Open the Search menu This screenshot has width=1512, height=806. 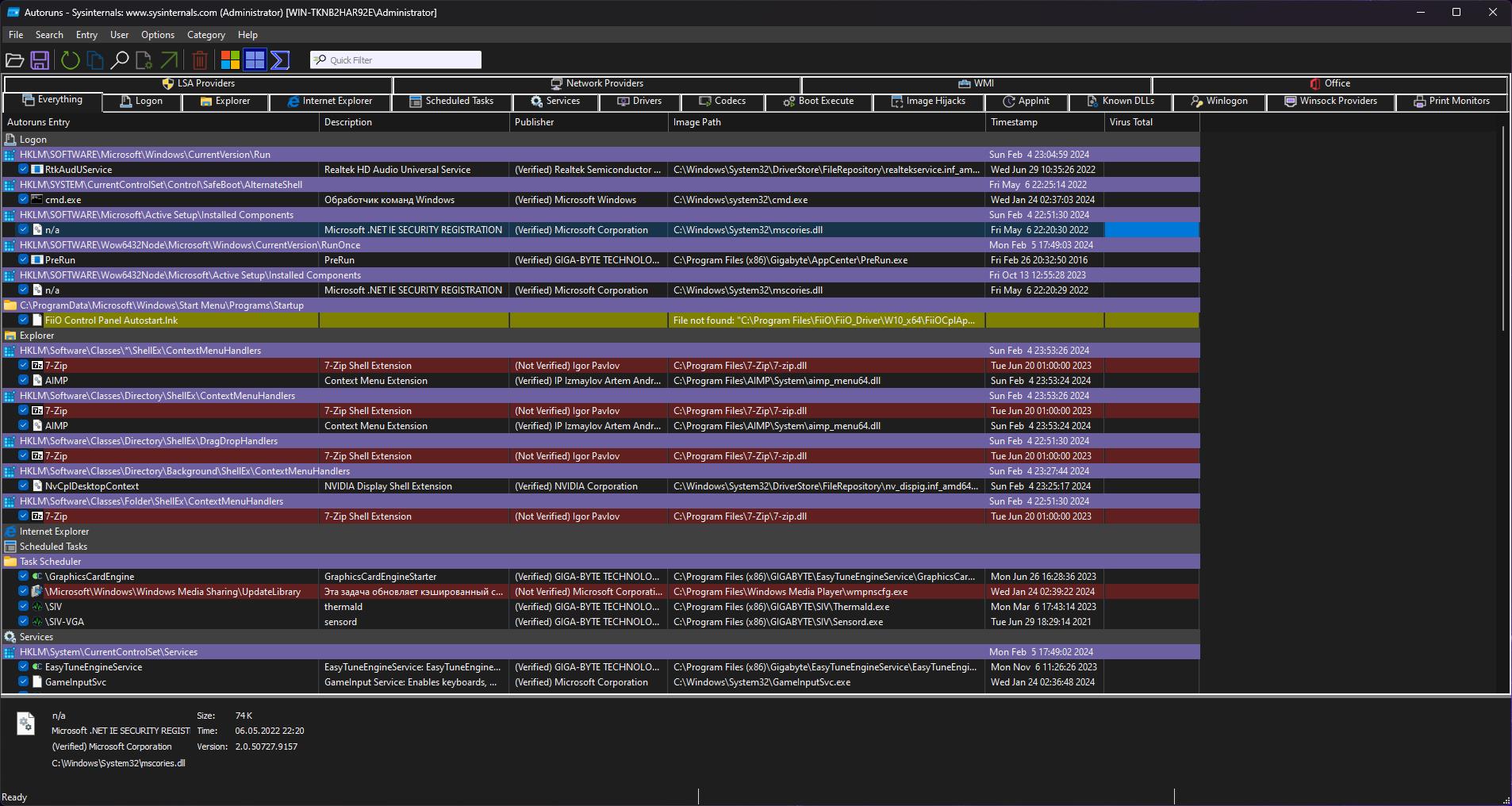[x=49, y=35]
